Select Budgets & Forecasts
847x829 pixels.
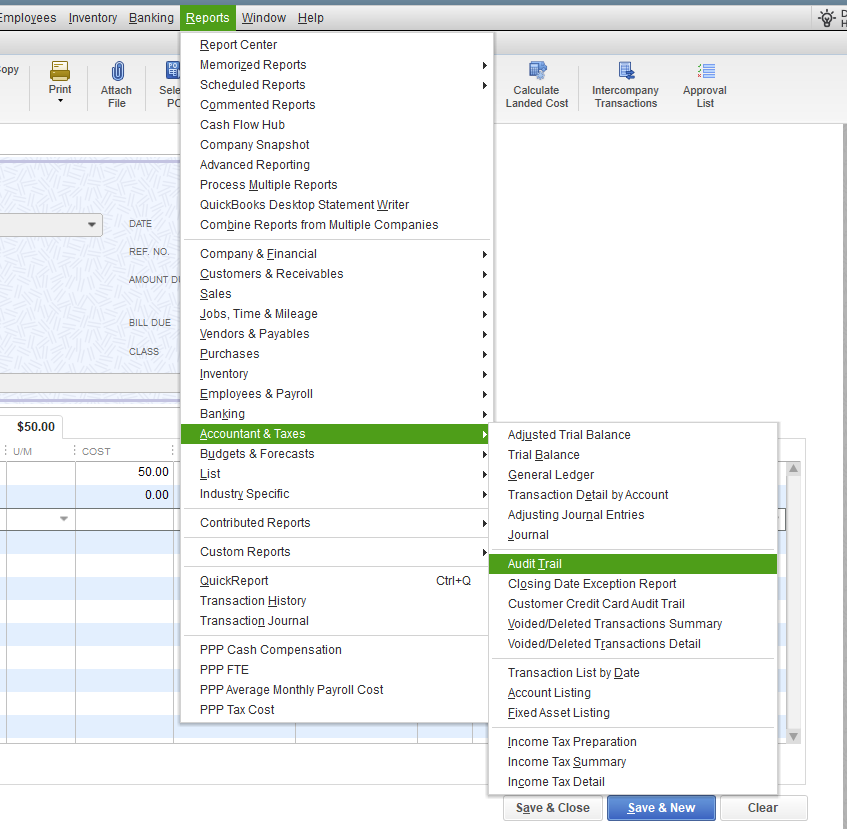tap(337, 454)
